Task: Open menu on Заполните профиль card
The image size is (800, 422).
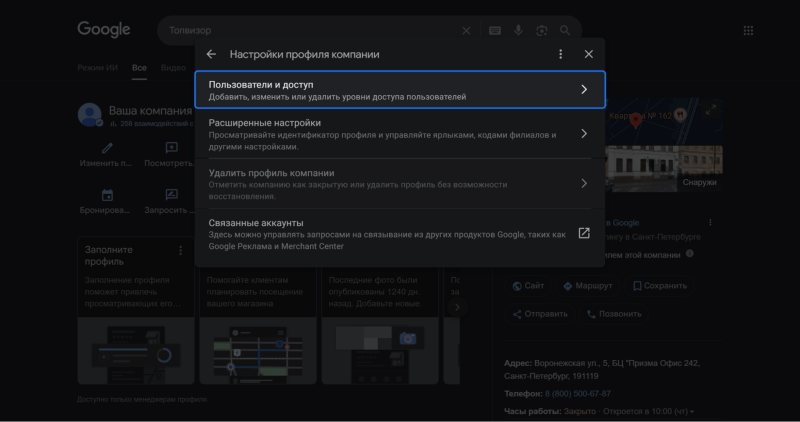Action: pos(180,251)
